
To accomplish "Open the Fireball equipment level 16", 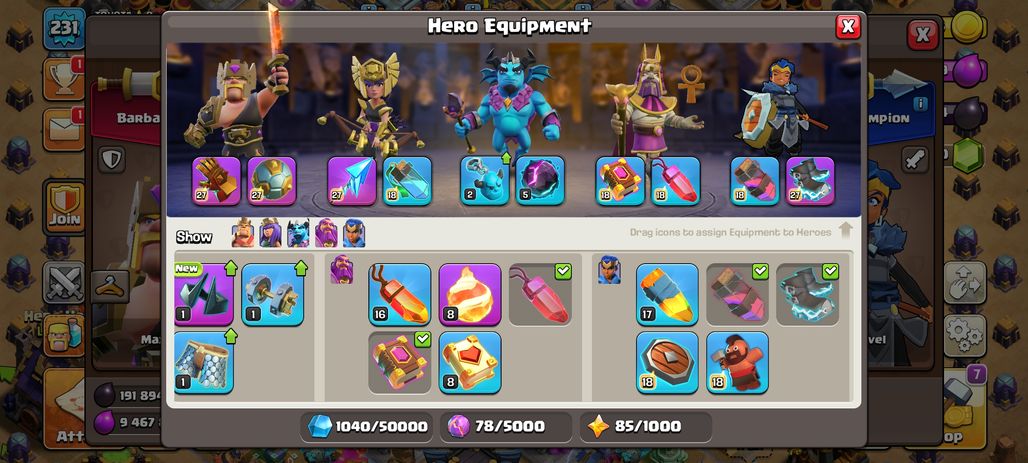I will (x=400, y=294).
